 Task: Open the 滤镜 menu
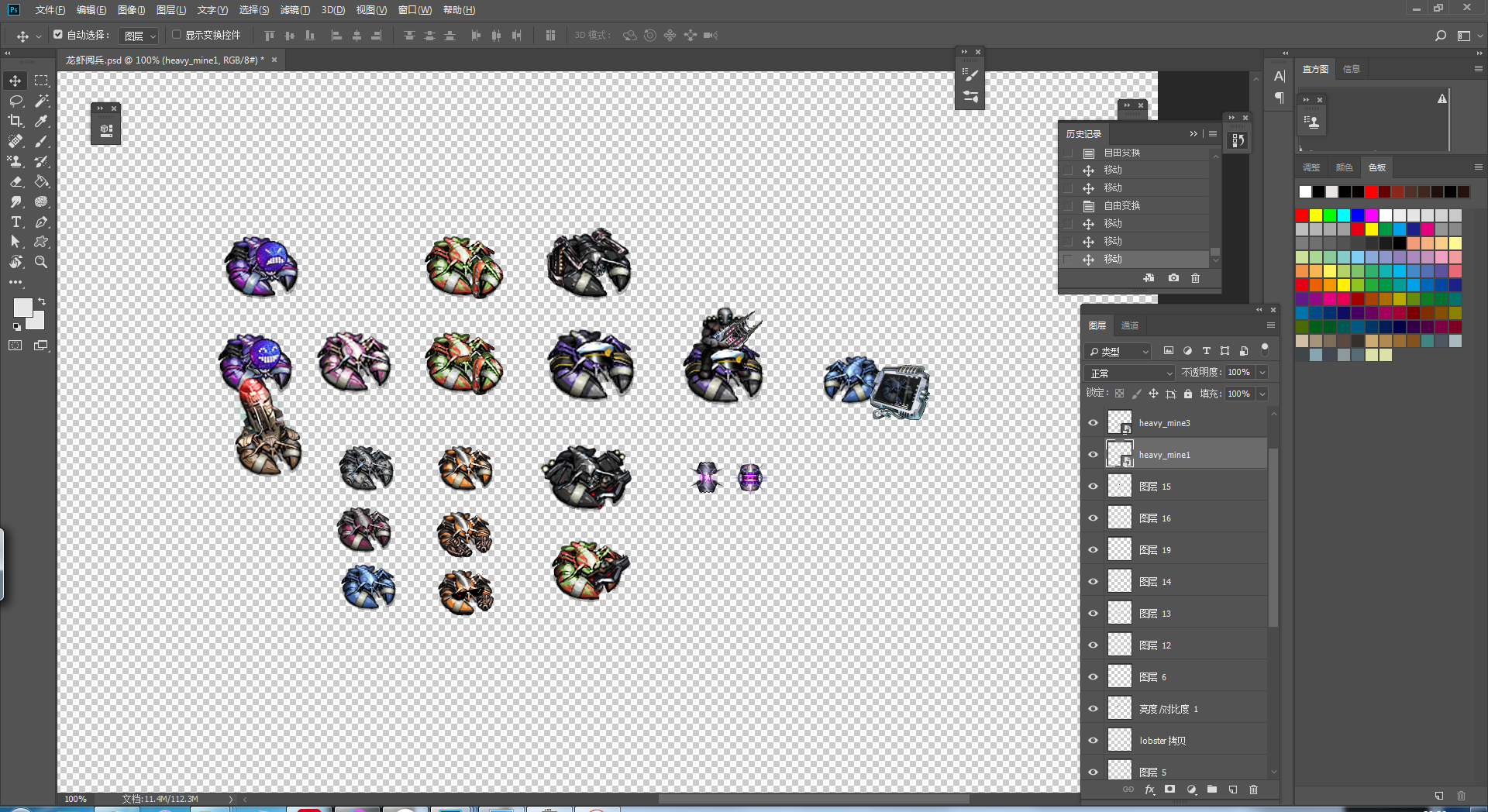pos(294,10)
